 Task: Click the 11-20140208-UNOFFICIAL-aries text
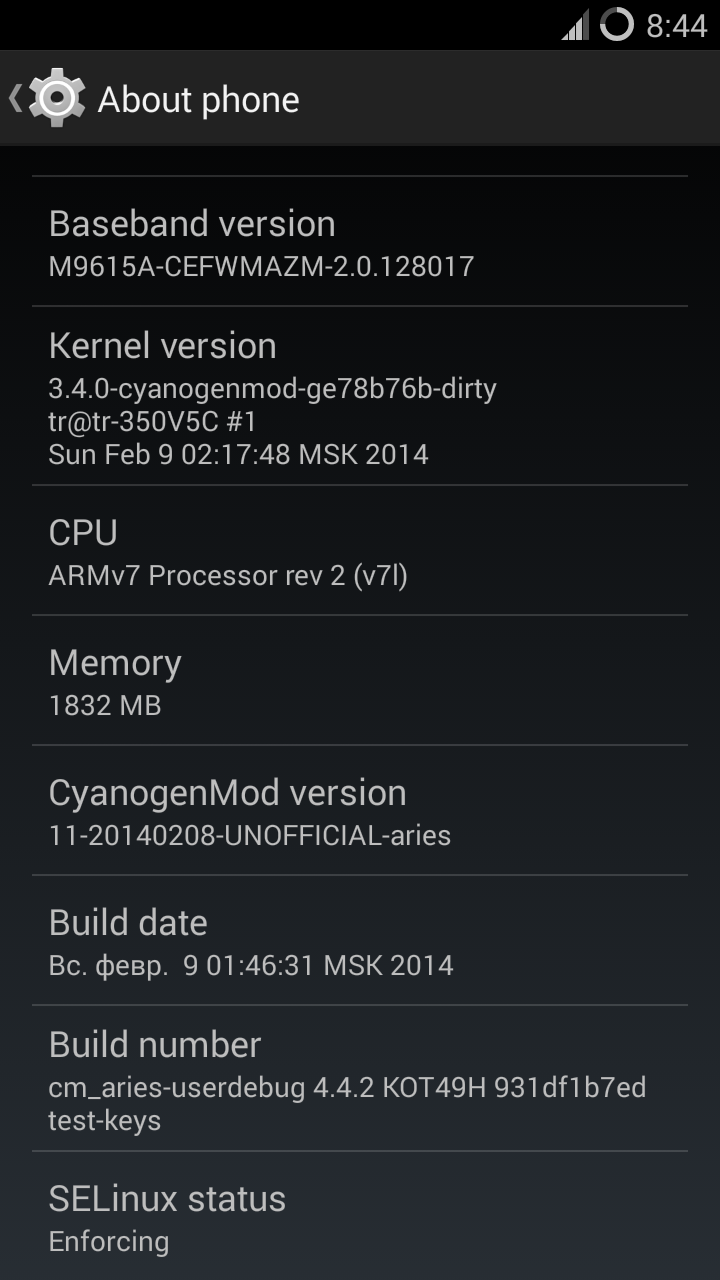click(x=250, y=836)
